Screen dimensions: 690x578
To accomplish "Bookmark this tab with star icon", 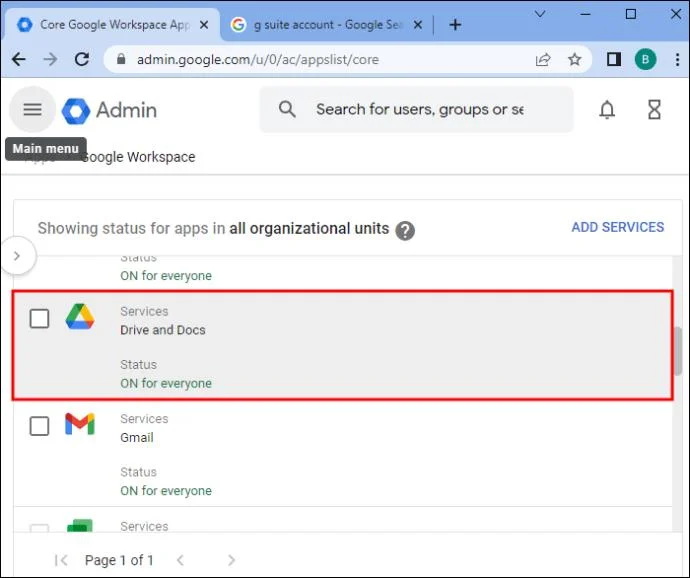I will pos(574,59).
